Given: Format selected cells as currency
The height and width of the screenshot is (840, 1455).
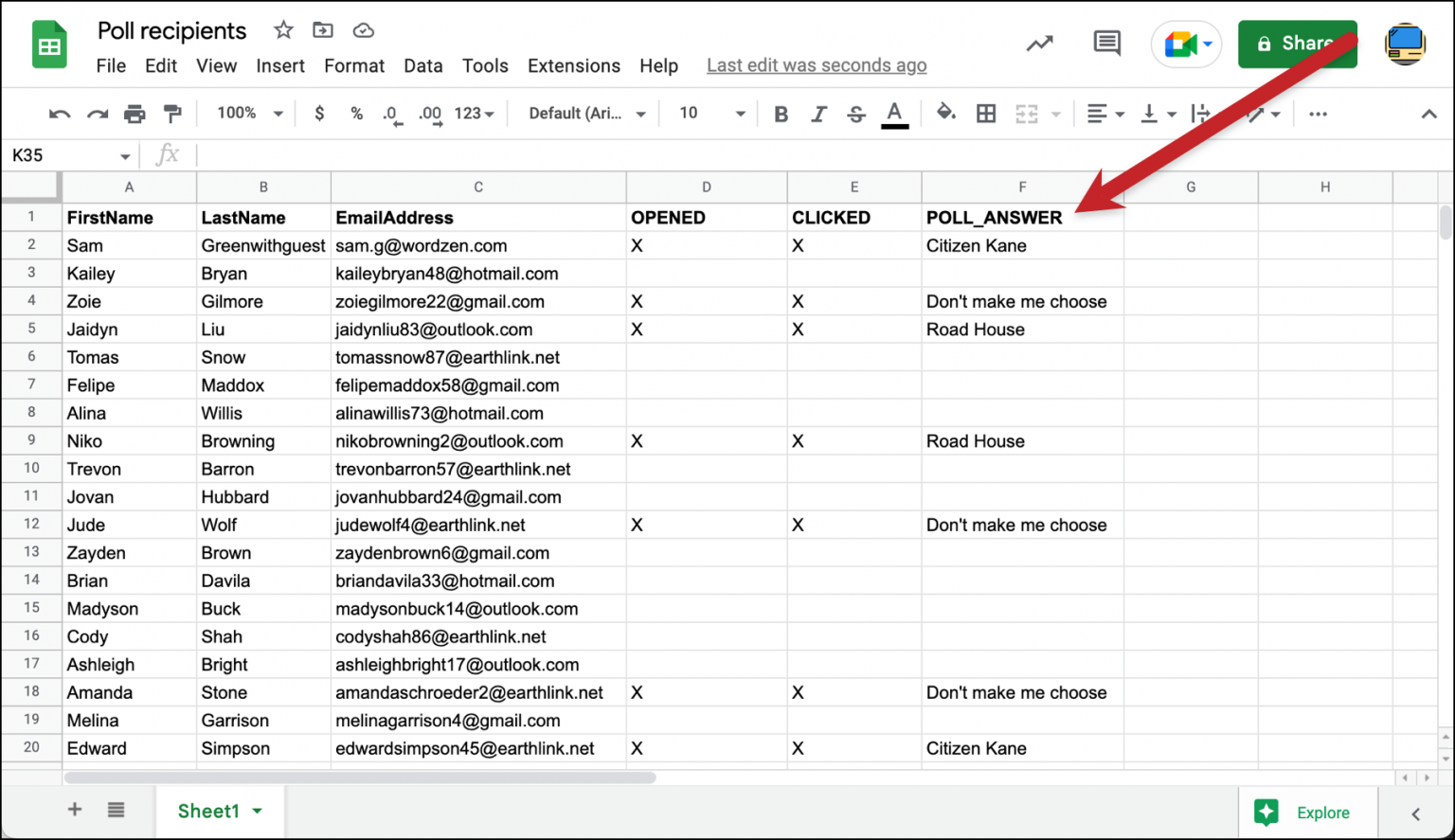Looking at the screenshot, I should [x=319, y=113].
